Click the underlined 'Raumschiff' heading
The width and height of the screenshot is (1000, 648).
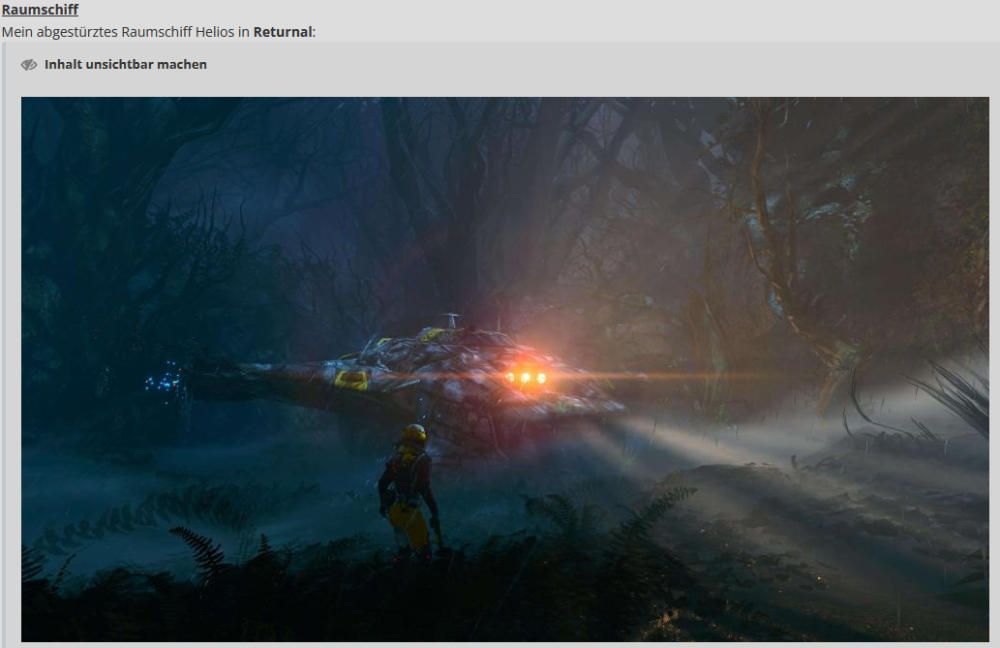[40, 10]
